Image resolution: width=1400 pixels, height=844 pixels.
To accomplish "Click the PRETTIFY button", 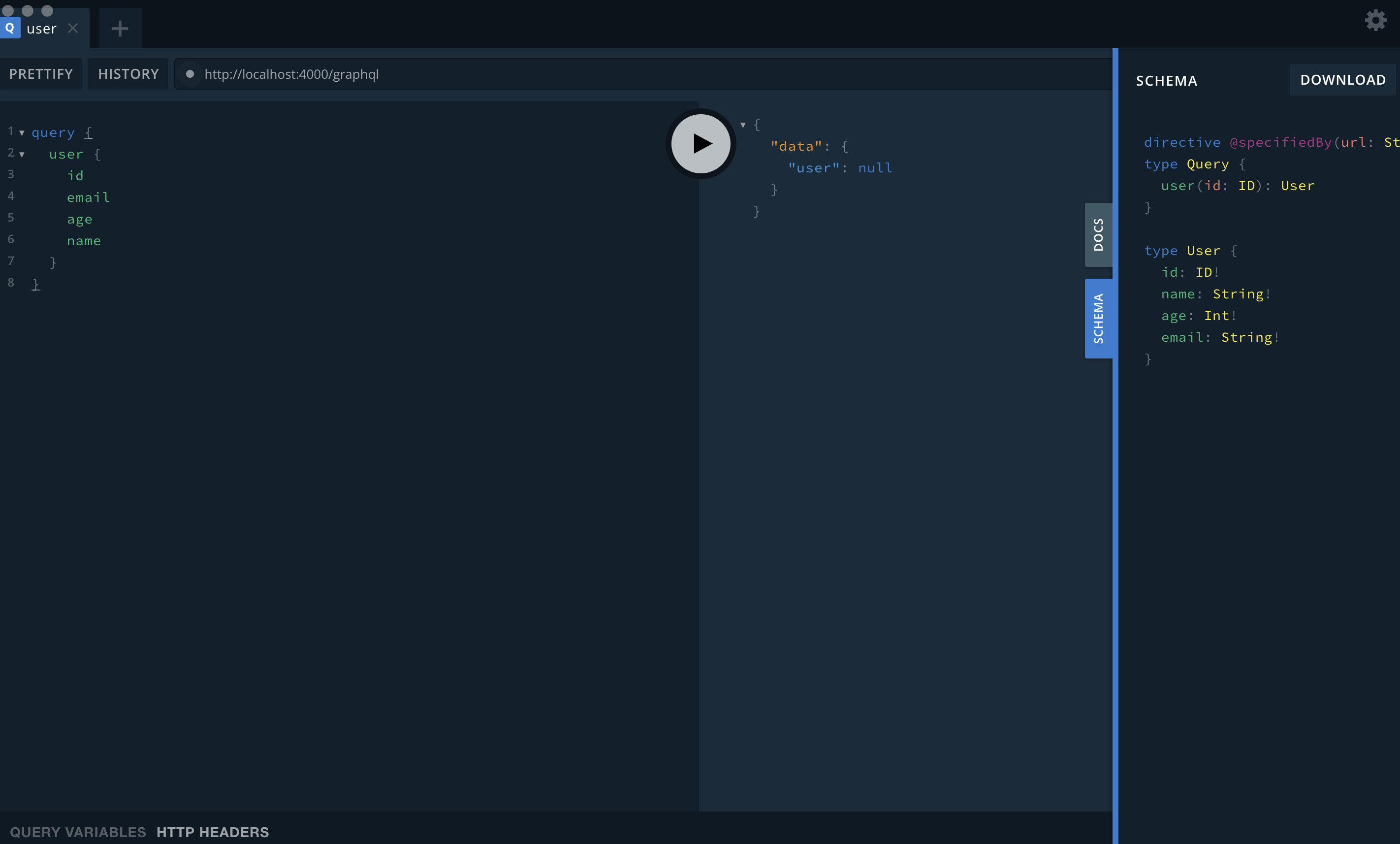I will coord(41,74).
